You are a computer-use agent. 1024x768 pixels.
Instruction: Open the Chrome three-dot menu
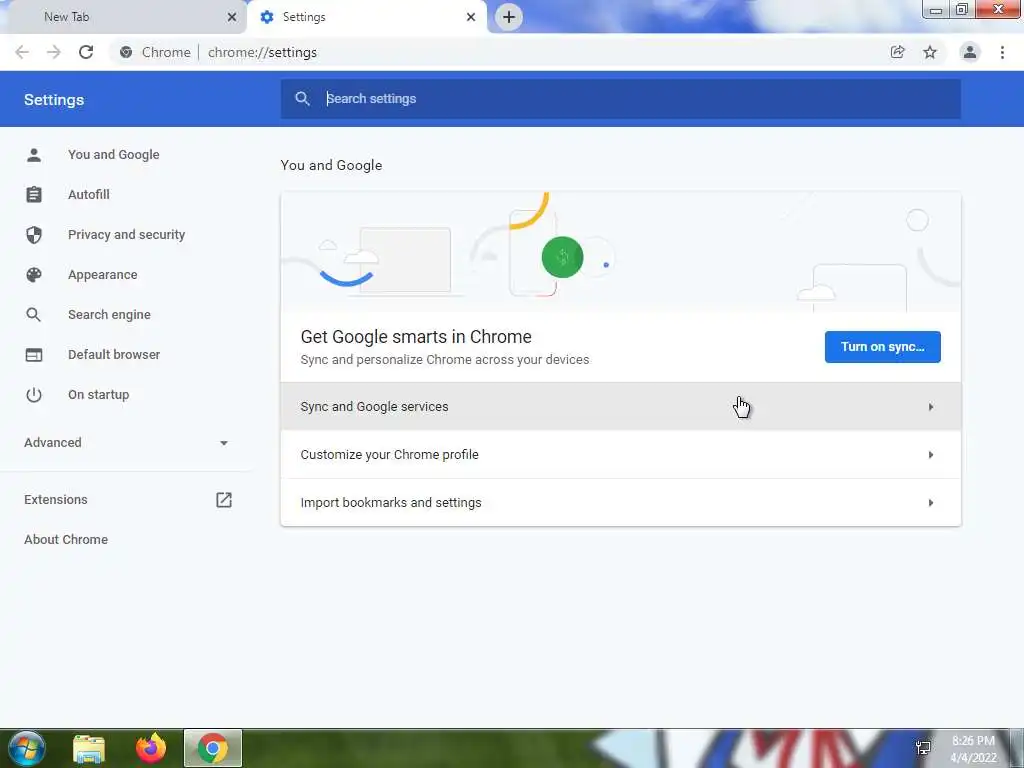(x=1002, y=52)
